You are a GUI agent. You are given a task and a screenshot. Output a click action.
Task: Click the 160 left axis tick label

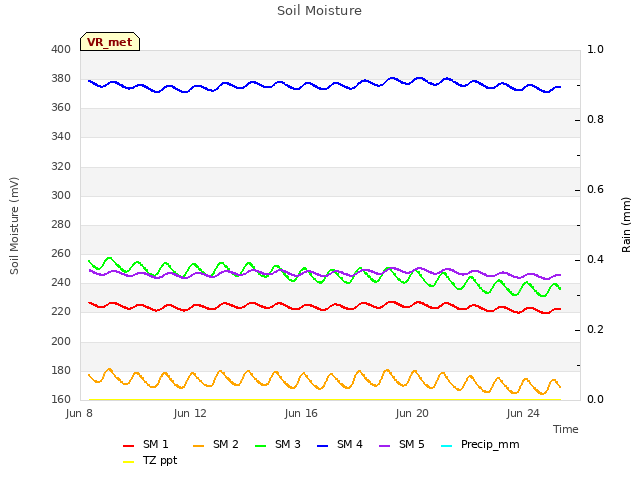click(61, 399)
